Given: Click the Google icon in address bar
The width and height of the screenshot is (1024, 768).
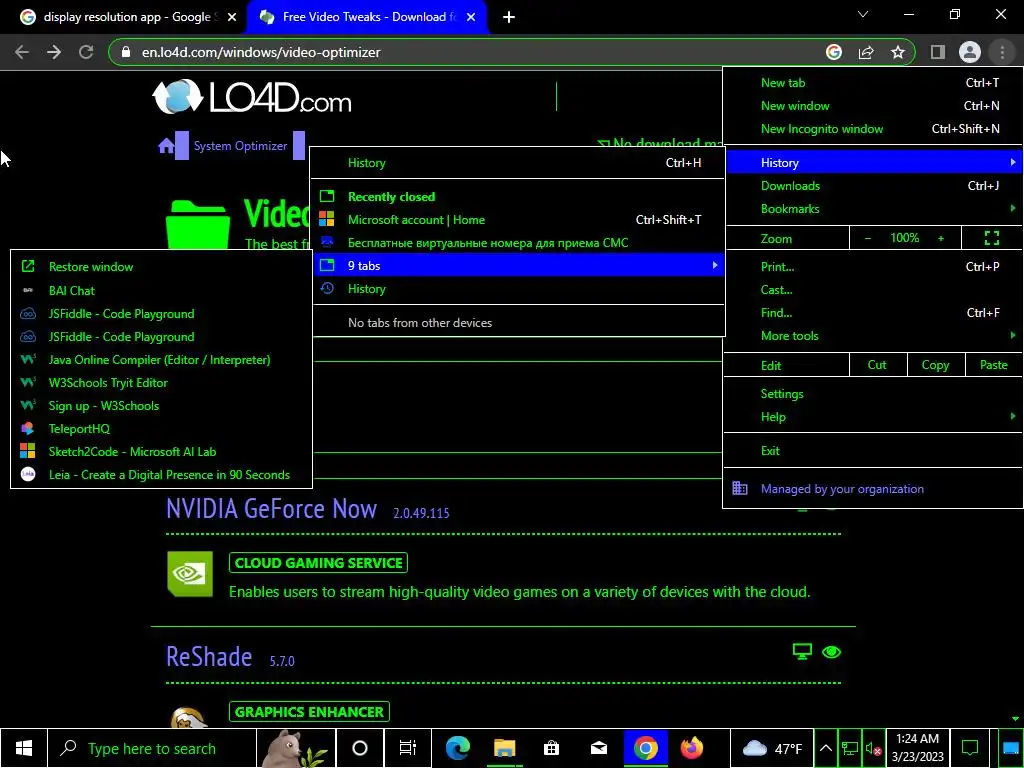Looking at the screenshot, I should coord(834,52).
